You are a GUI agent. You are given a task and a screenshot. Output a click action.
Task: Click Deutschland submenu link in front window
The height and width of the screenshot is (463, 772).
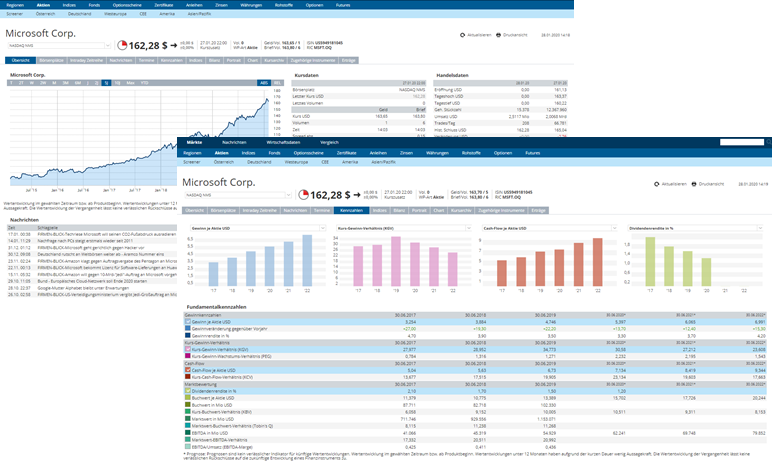[259, 162]
